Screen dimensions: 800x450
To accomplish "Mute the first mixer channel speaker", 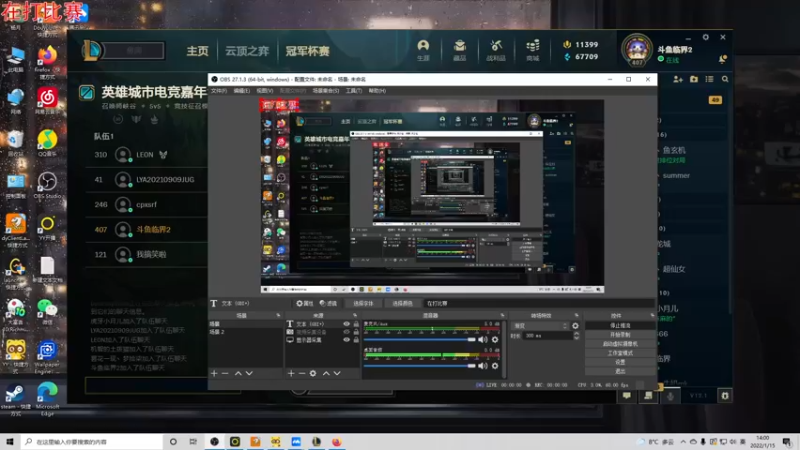I will pos(483,339).
